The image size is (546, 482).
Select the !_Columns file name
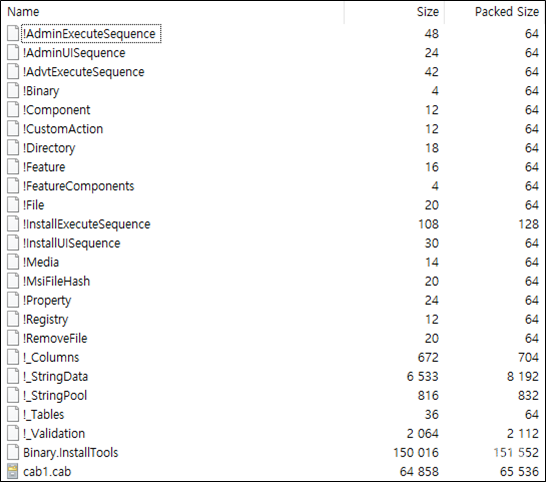click(x=51, y=357)
